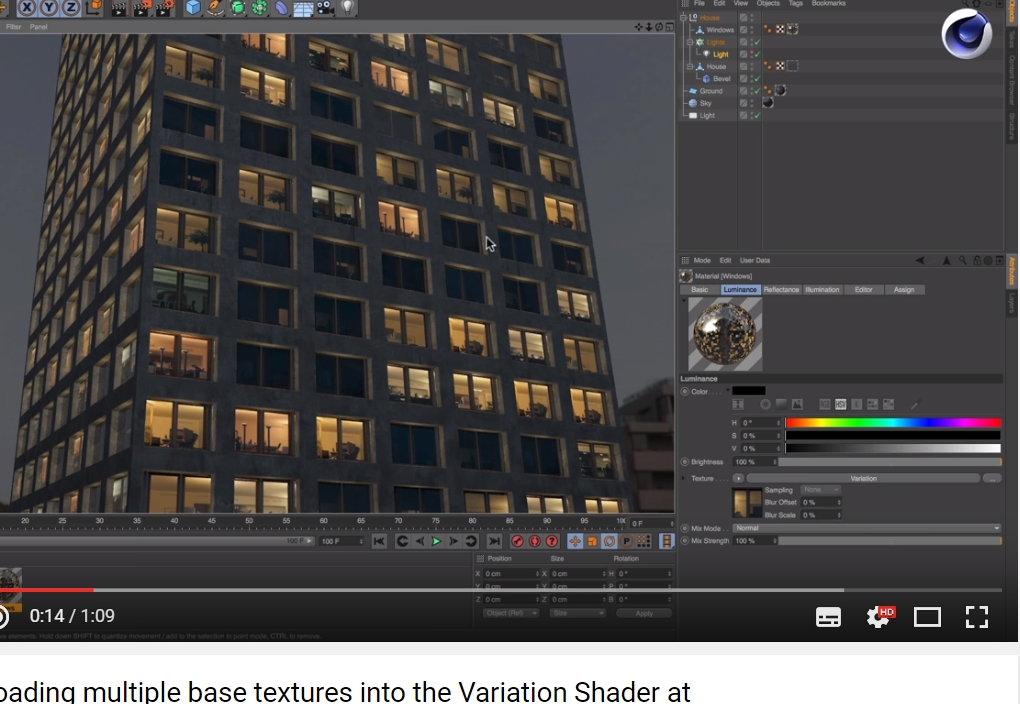
Task: Click on the Value gradient slider
Action: [x=892, y=448]
